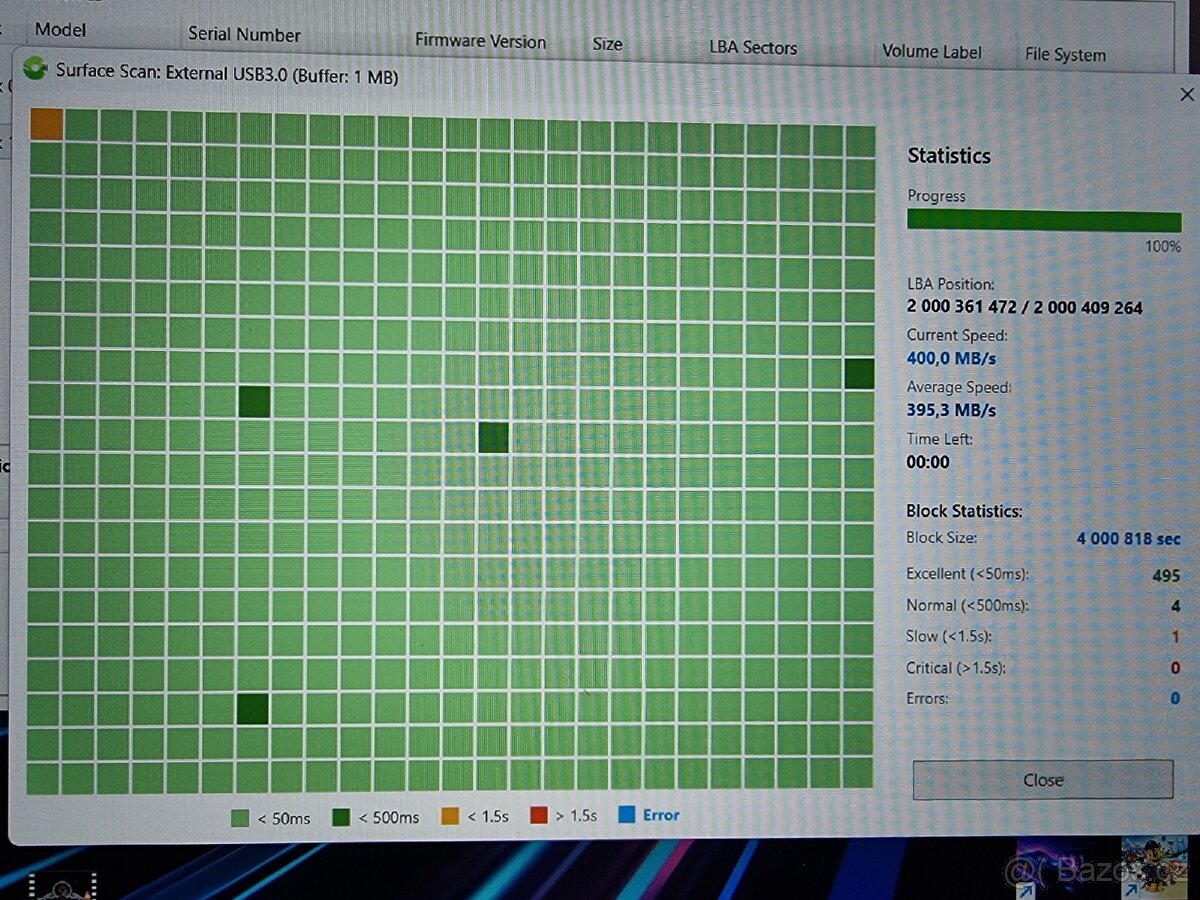The width and height of the screenshot is (1200, 900).
Task: Select the dark green block in grid center
Action: (493, 437)
